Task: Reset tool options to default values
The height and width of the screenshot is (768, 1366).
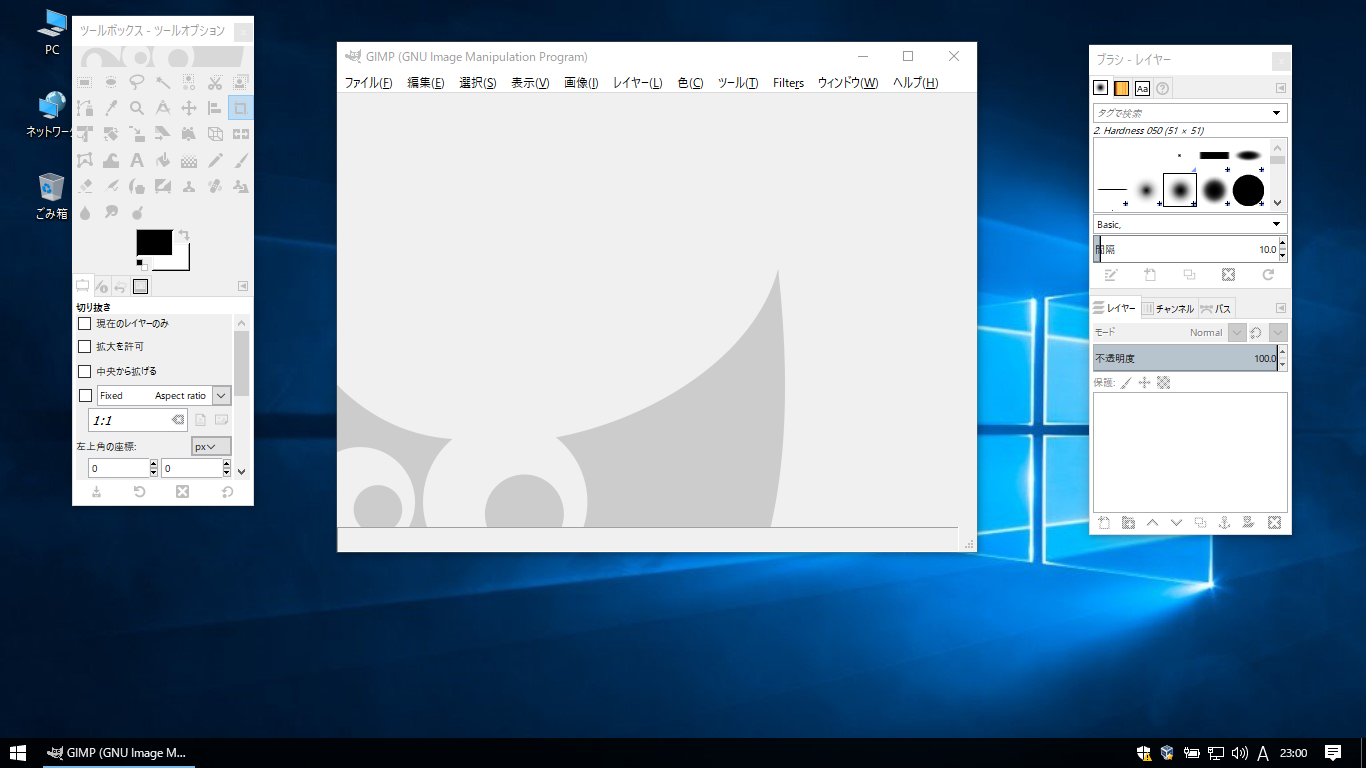Action: pyautogui.click(x=227, y=492)
